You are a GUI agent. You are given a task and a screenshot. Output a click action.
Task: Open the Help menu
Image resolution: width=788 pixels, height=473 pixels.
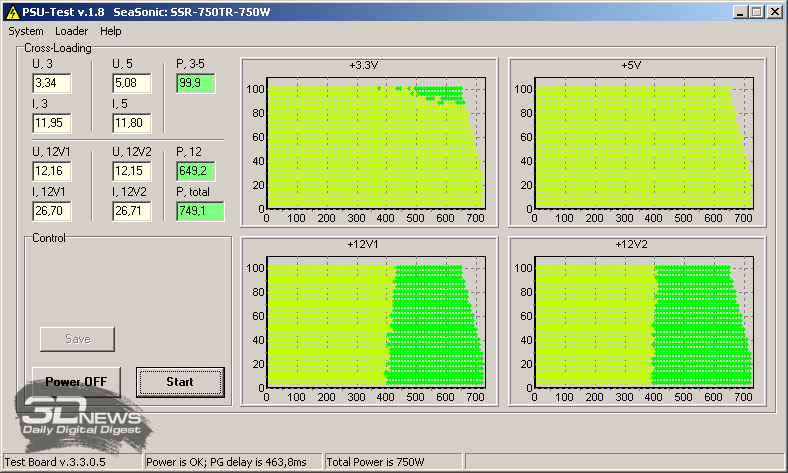pyautogui.click(x=111, y=31)
